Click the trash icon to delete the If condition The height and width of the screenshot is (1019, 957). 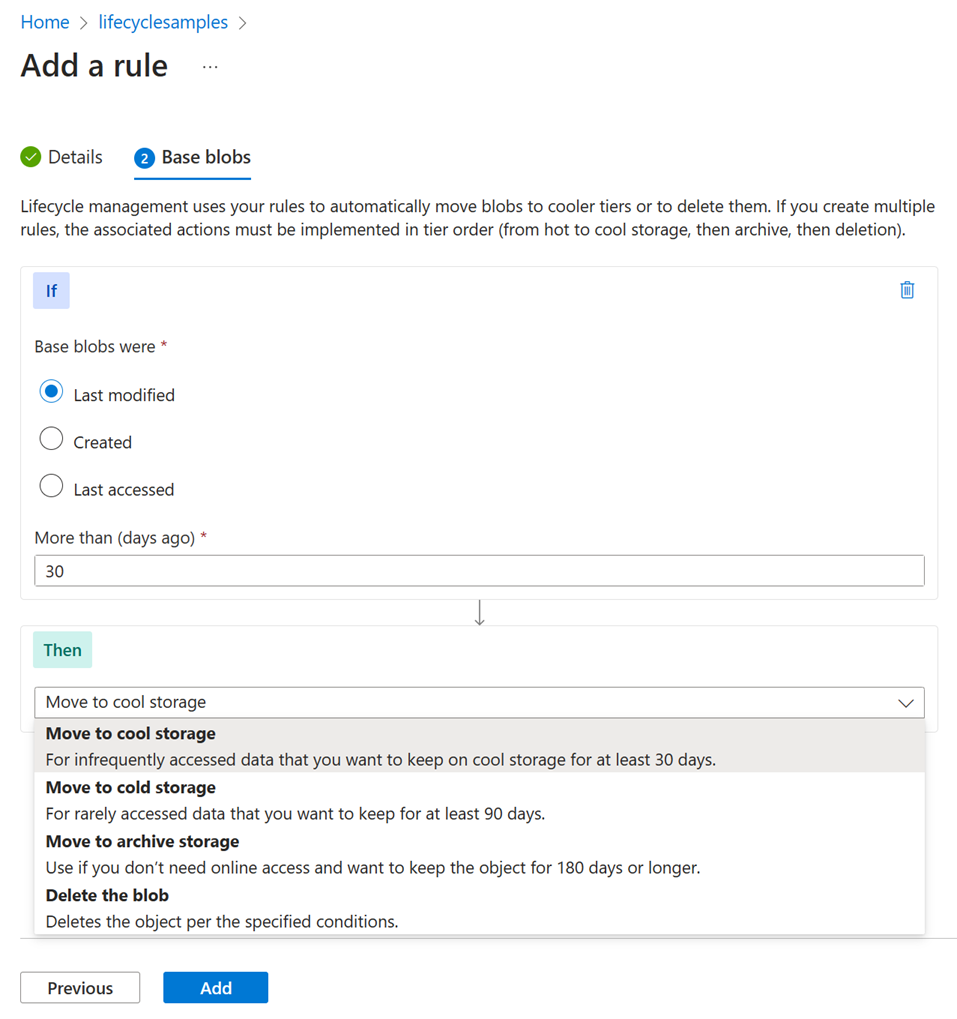(907, 290)
